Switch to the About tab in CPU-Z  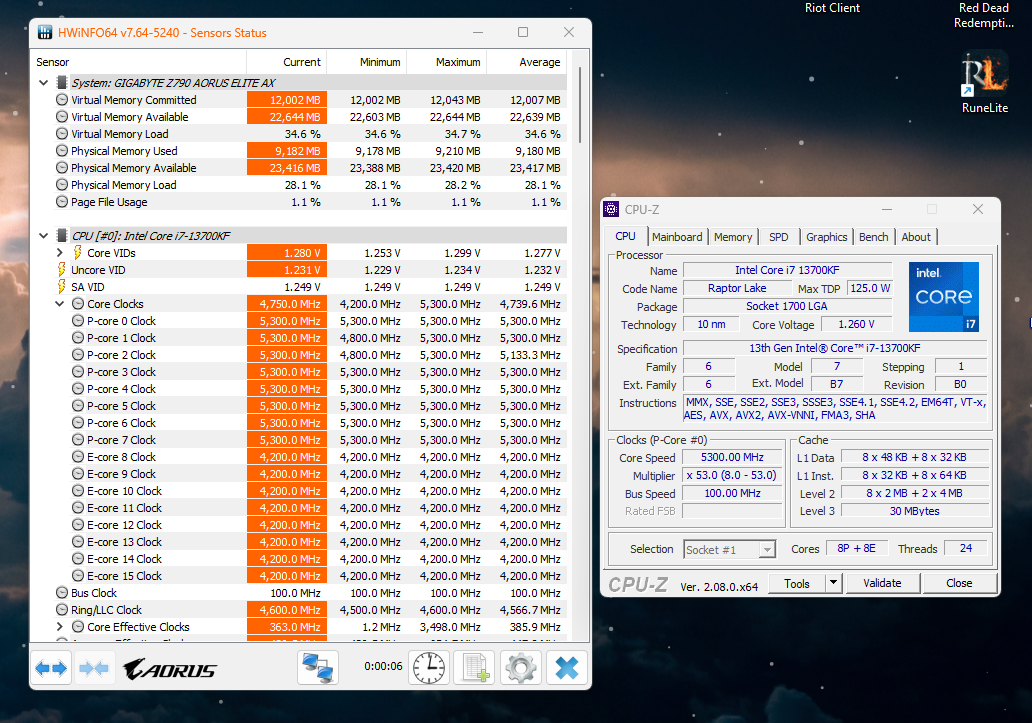[916, 237]
